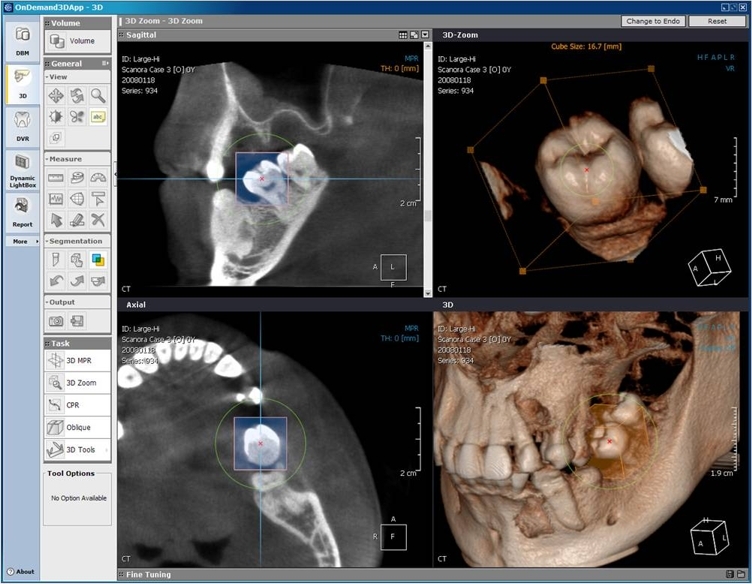
Task: Select the 3D Zoom task
Action: click(77, 383)
